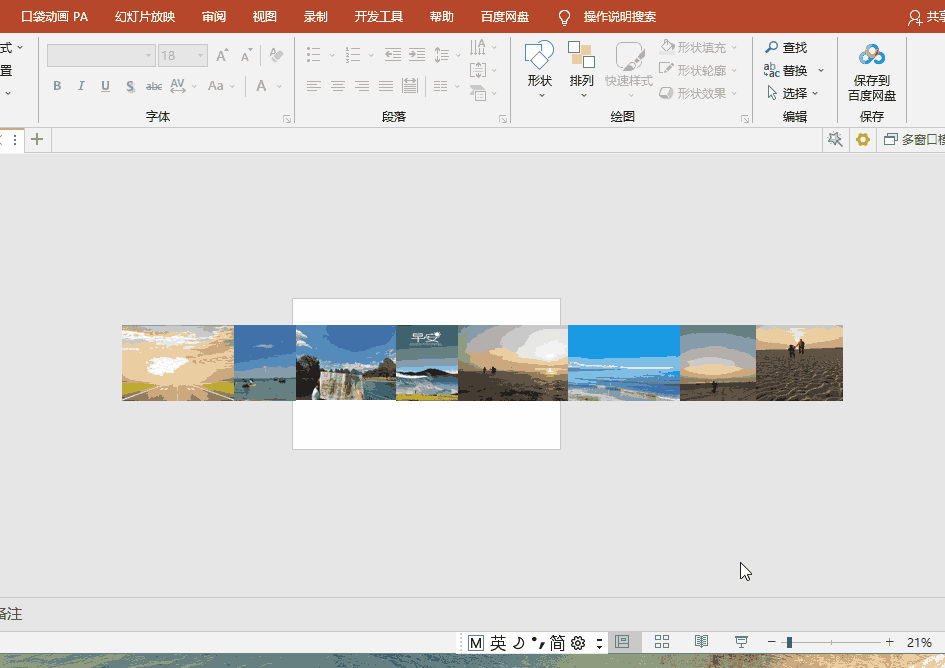
Task: Click the zoom slider handle
Action: [789, 643]
